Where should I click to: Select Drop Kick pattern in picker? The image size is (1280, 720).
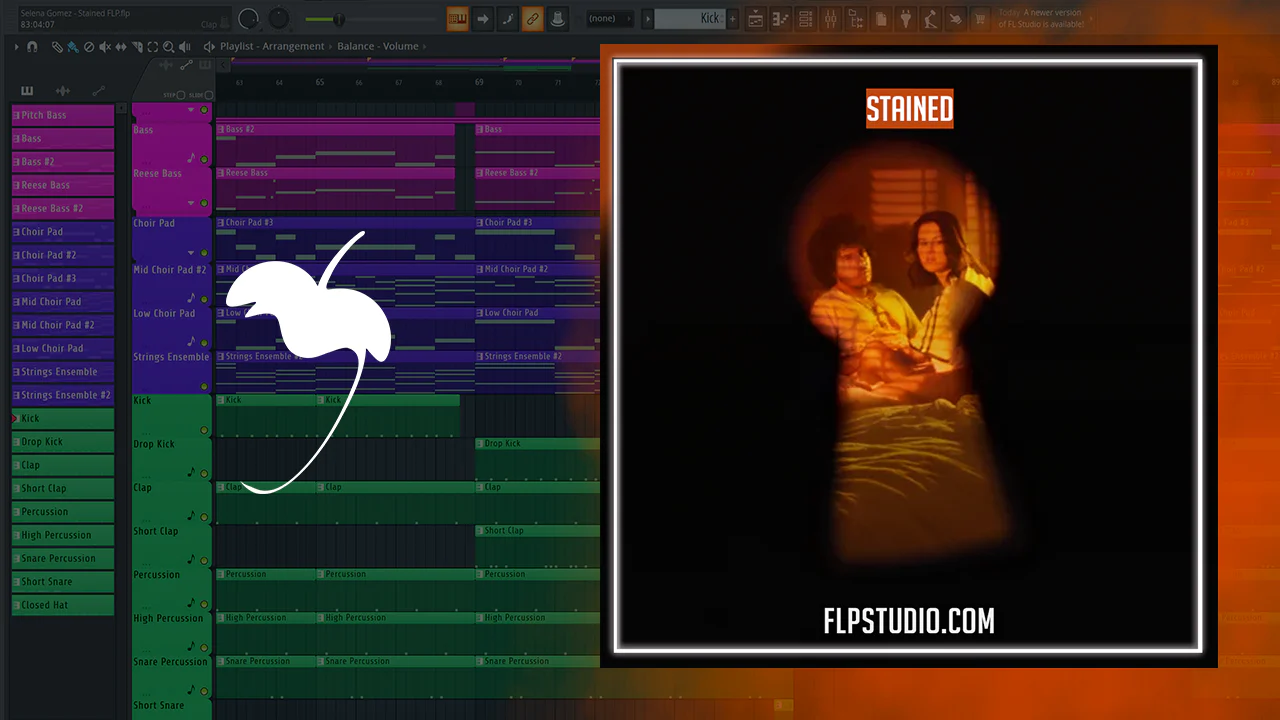[63, 441]
